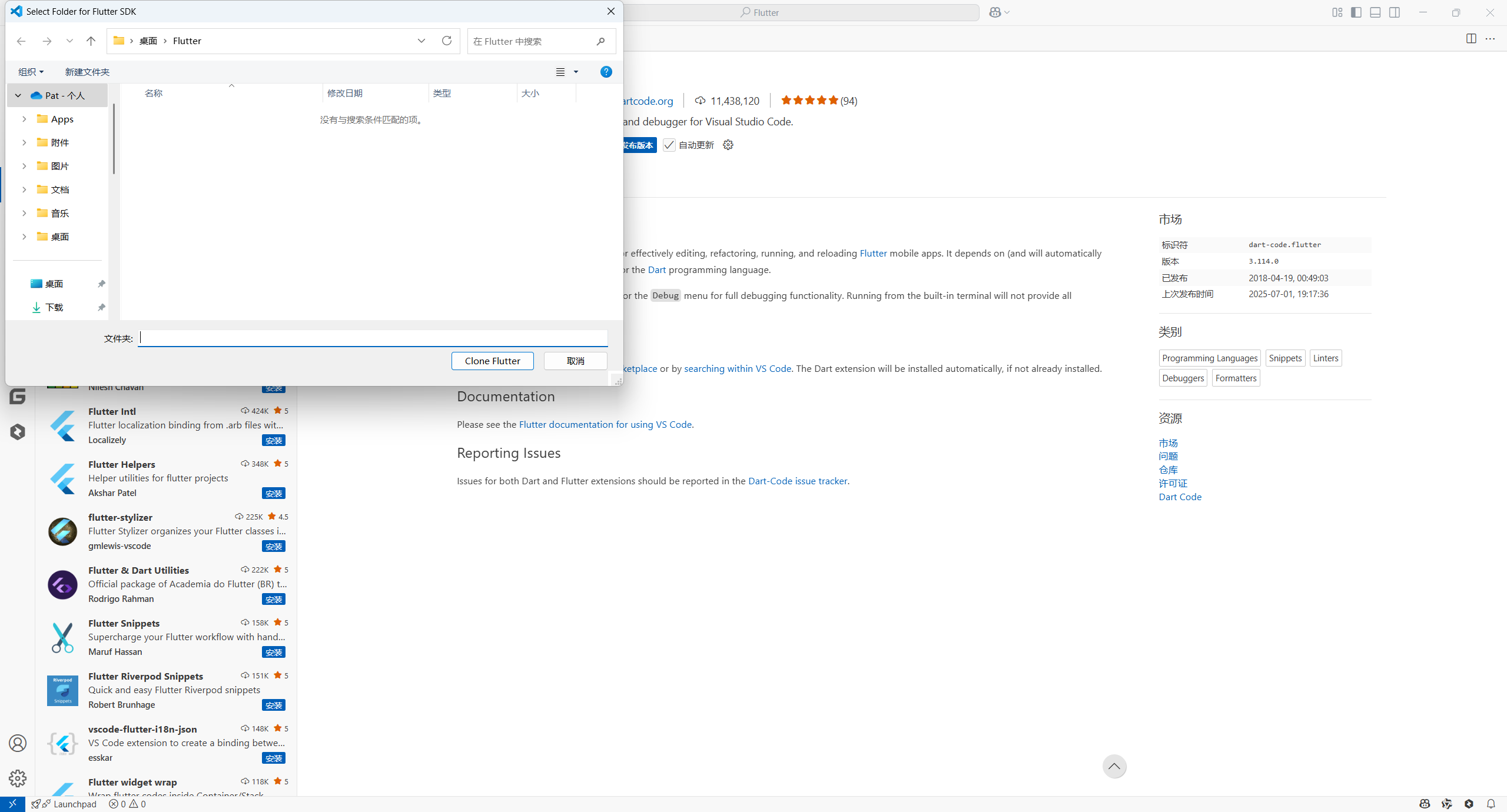The height and width of the screenshot is (812, 1507).
Task: Expand the 文档 folder node
Action: tap(24, 189)
